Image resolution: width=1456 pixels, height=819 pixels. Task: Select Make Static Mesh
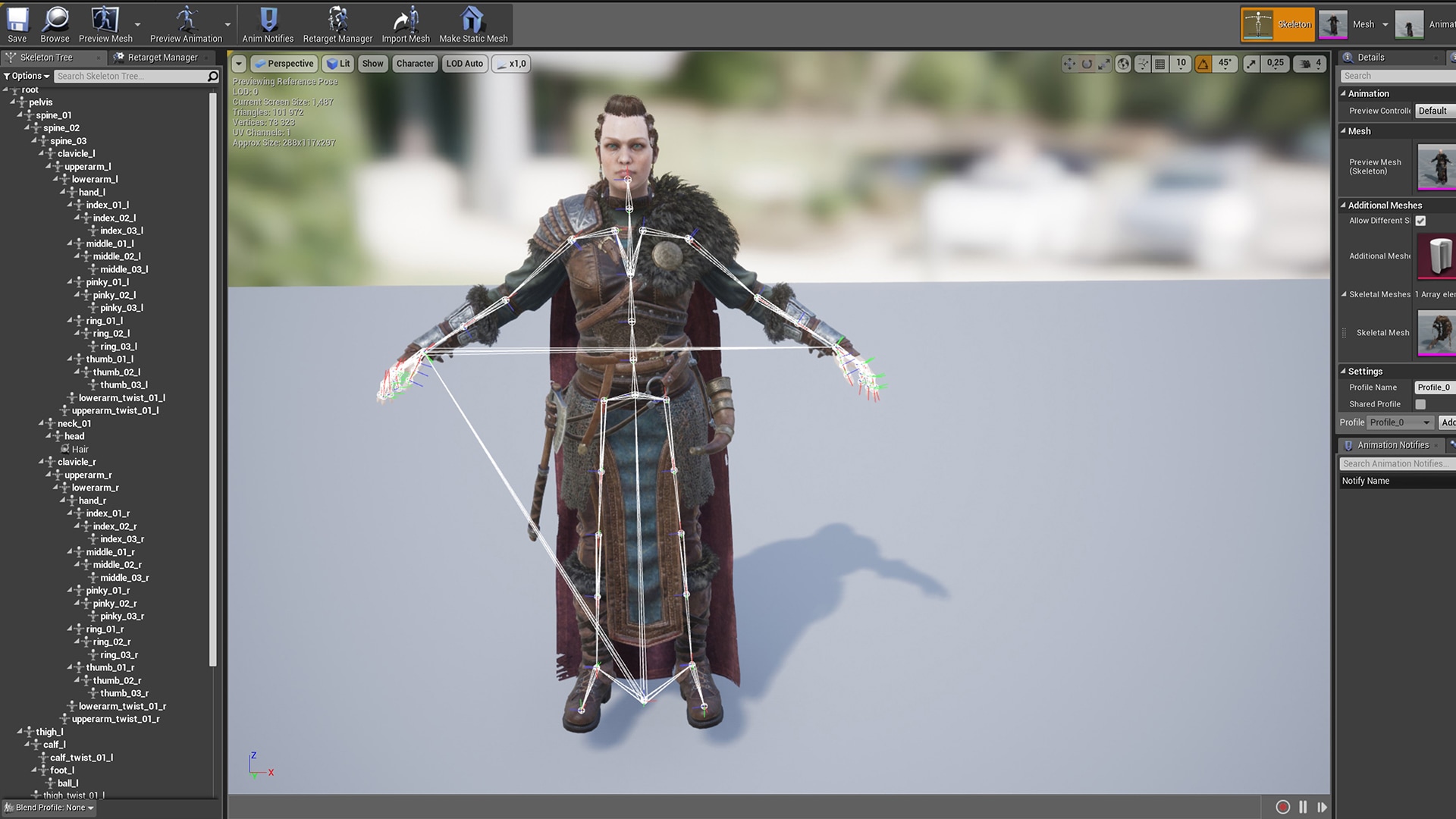[x=472, y=24]
